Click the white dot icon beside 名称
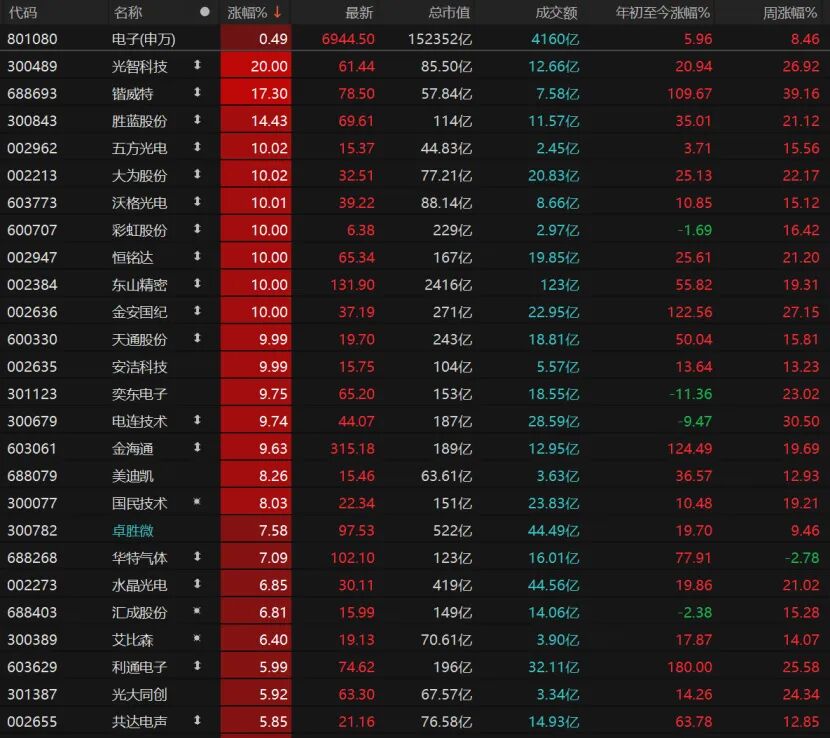Image resolution: width=830 pixels, height=738 pixels. coord(205,12)
